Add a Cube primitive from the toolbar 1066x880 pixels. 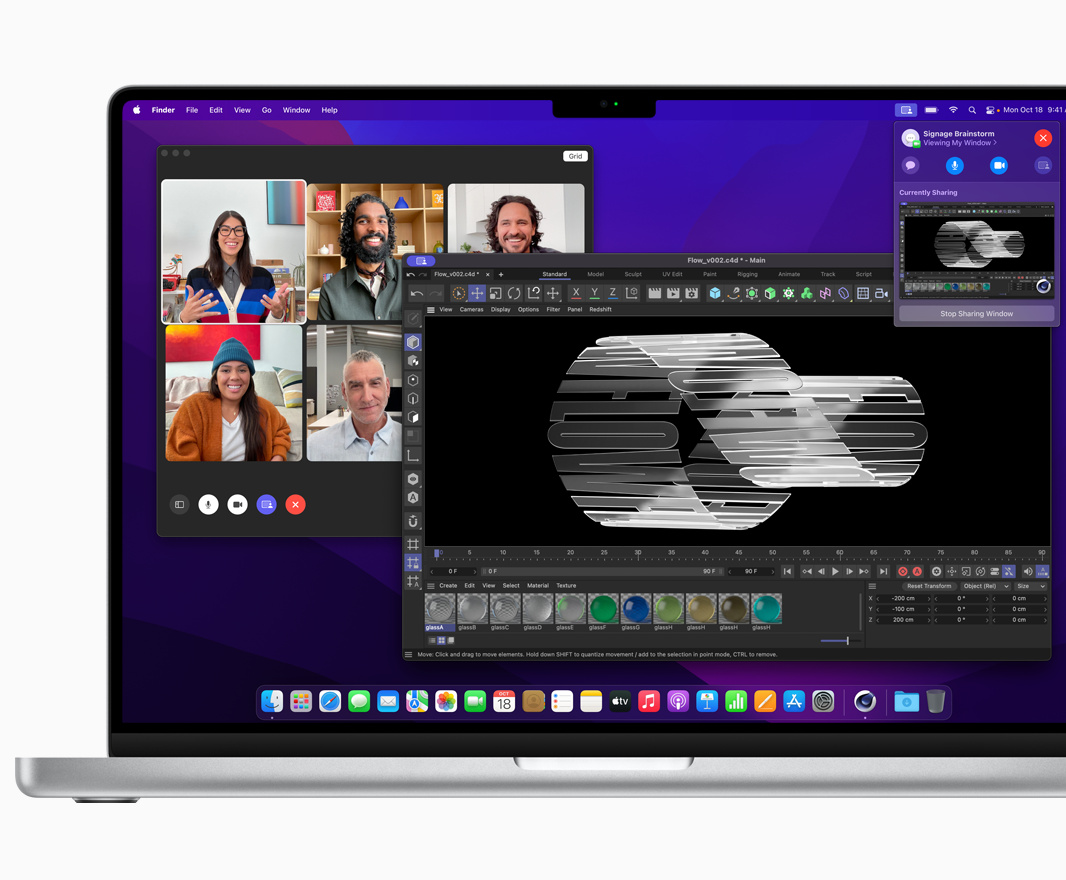pyautogui.click(x=715, y=293)
